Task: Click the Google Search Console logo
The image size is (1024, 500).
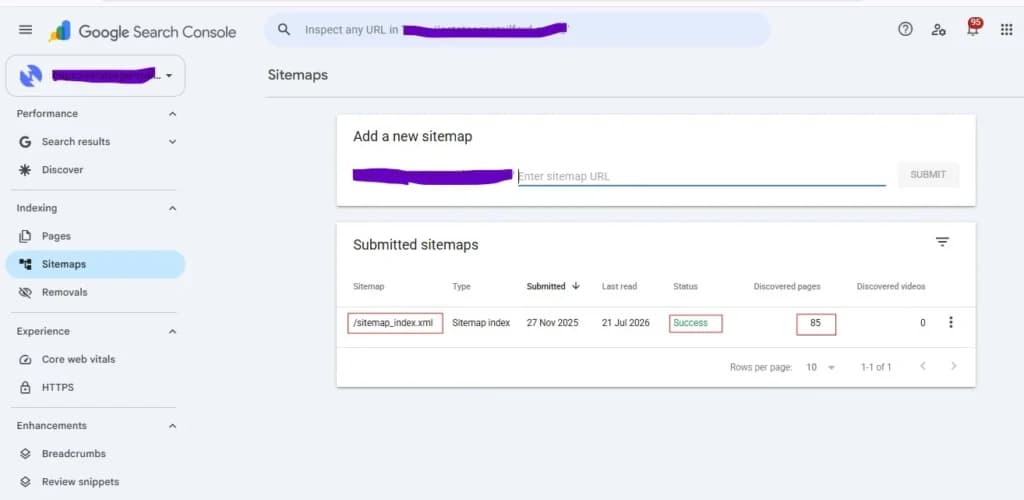Action: click(142, 31)
